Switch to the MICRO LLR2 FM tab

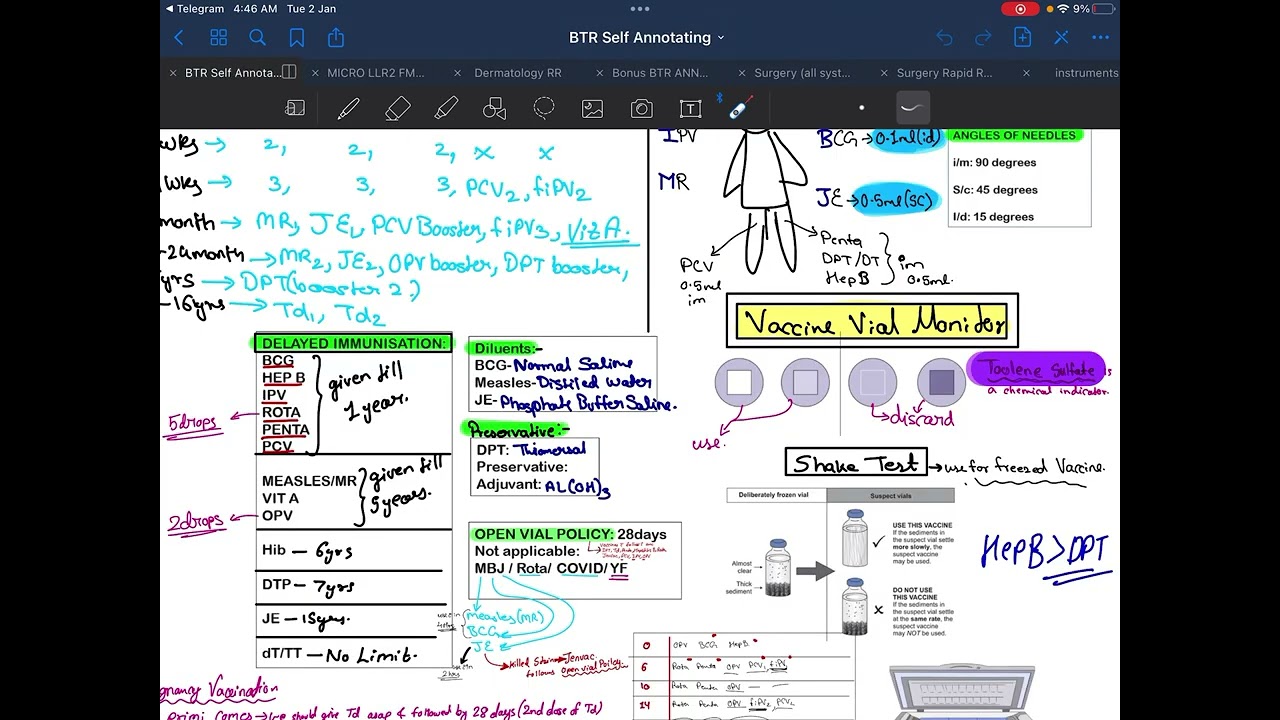pyautogui.click(x=375, y=73)
